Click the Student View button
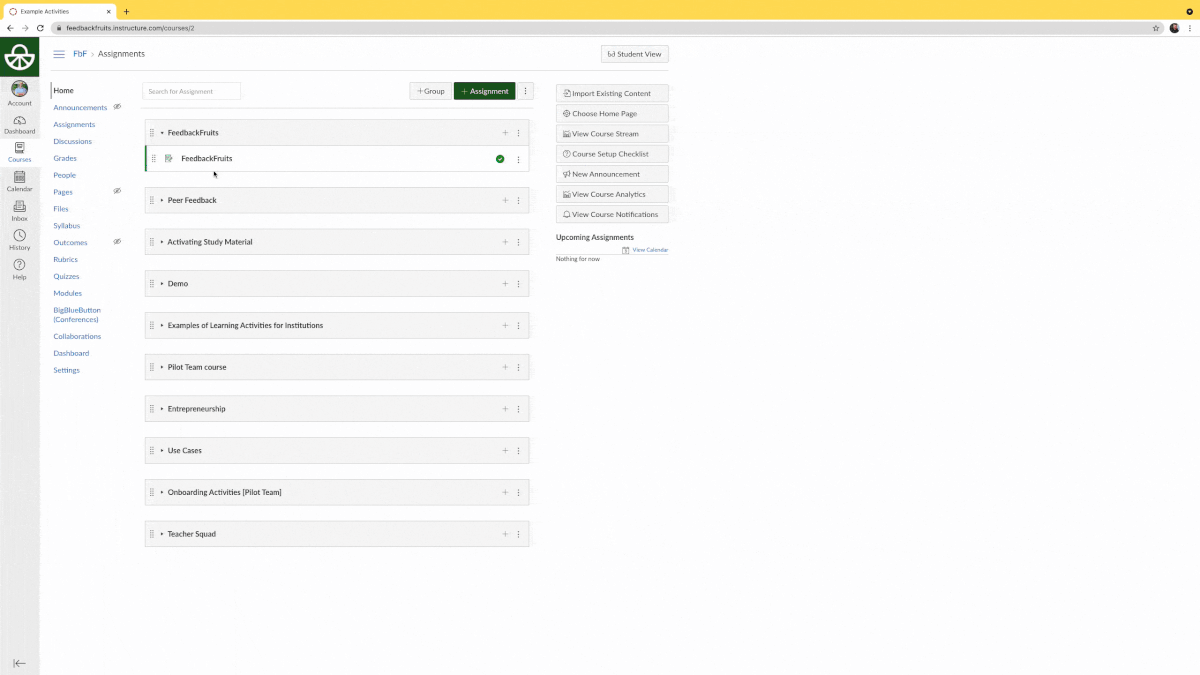The height and width of the screenshot is (675, 1200). point(634,54)
